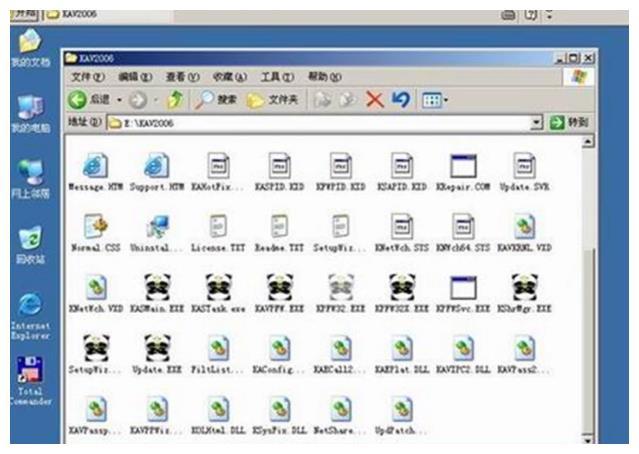Select the Readme.TXT document icon
This screenshot has height=454, width=639.
click(x=280, y=226)
